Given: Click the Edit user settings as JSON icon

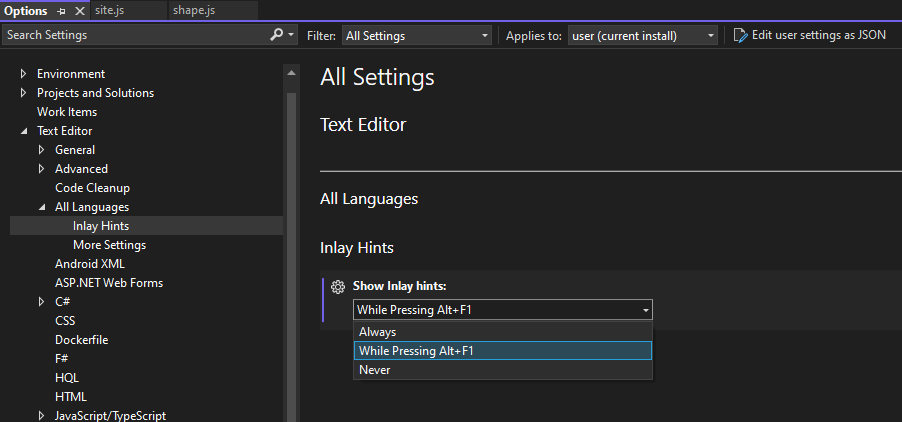Looking at the screenshot, I should pyautogui.click(x=740, y=35).
